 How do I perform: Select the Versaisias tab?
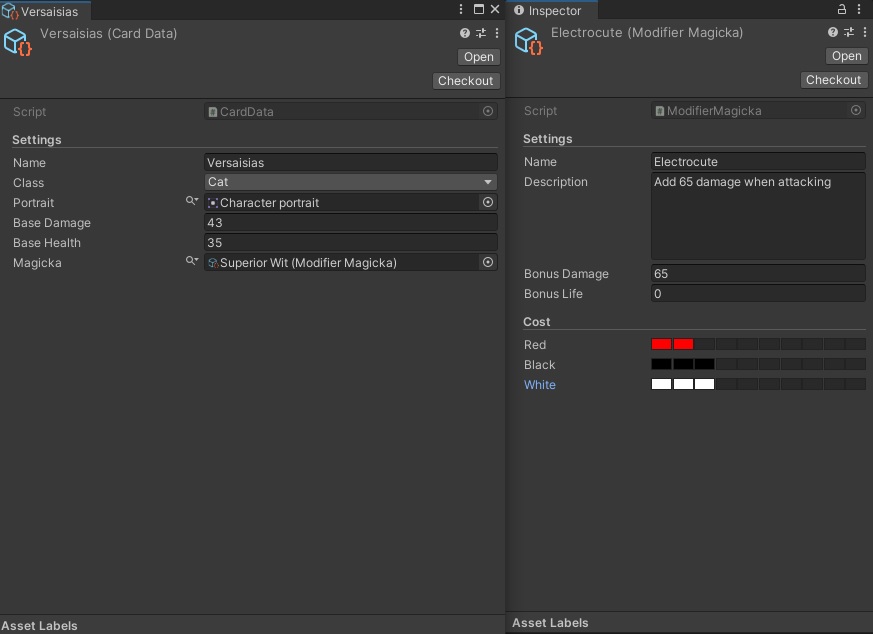[x=46, y=11]
